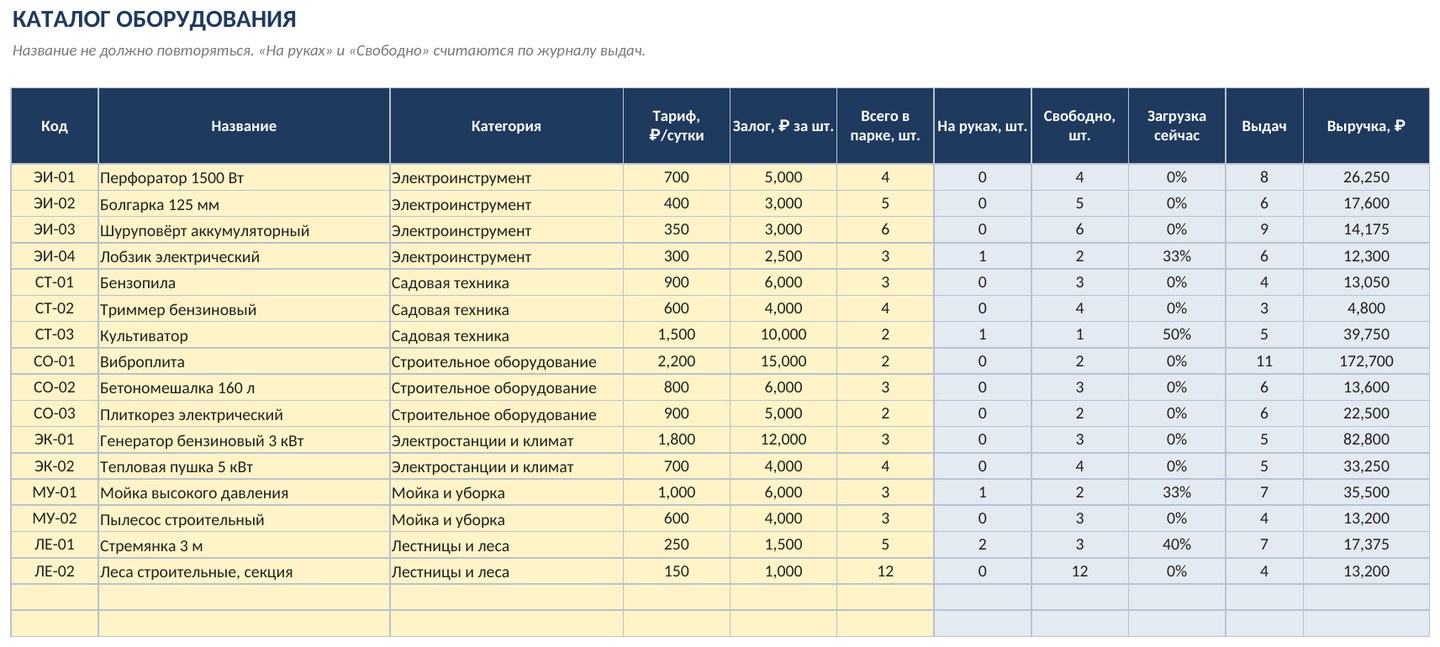Select the «Культиватор» name cell

click(244, 335)
